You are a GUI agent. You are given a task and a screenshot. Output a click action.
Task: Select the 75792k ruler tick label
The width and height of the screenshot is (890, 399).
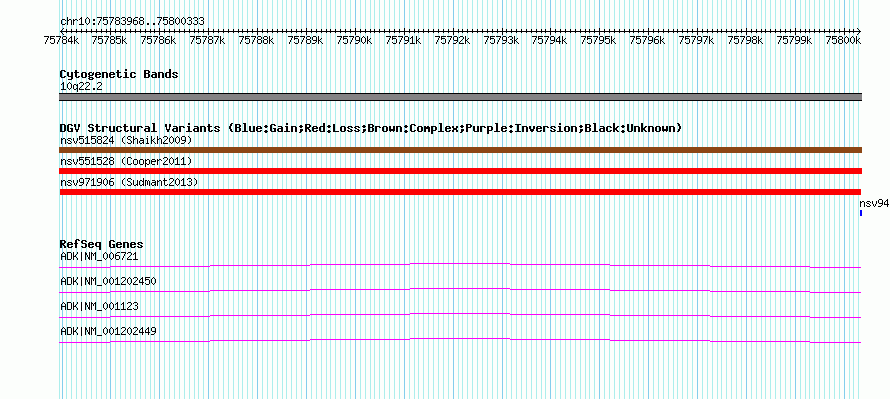click(452, 40)
